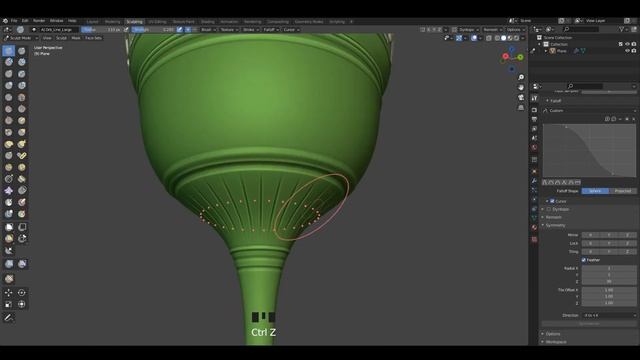This screenshot has height=360, width=640.
Task: Open the File menu
Action: coord(14,21)
